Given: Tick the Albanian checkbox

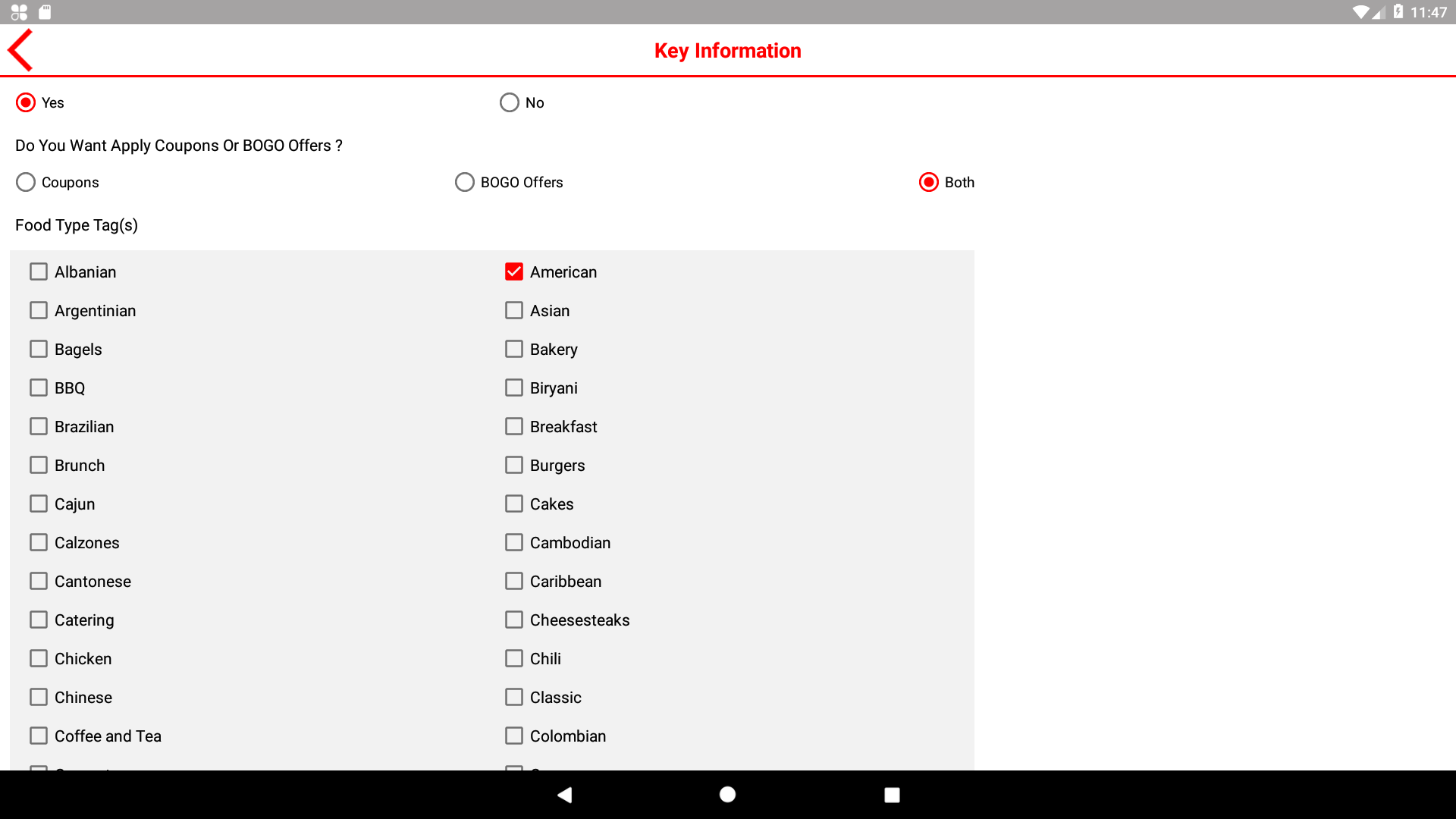Looking at the screenshot, I should coord(39,271).
